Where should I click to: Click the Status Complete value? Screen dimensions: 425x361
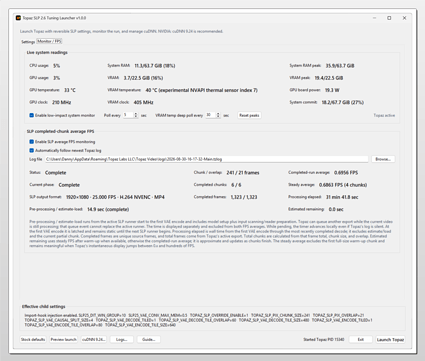(56, 173)
